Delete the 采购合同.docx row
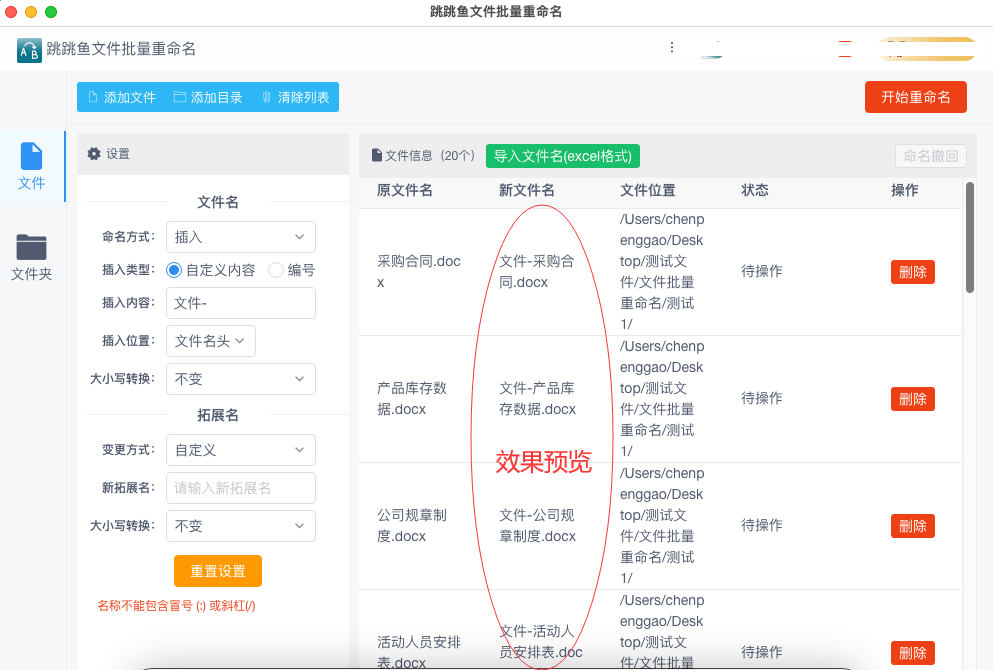Image resolution: width=993 pixels, height=670 pixels. [x=913, y=272]
